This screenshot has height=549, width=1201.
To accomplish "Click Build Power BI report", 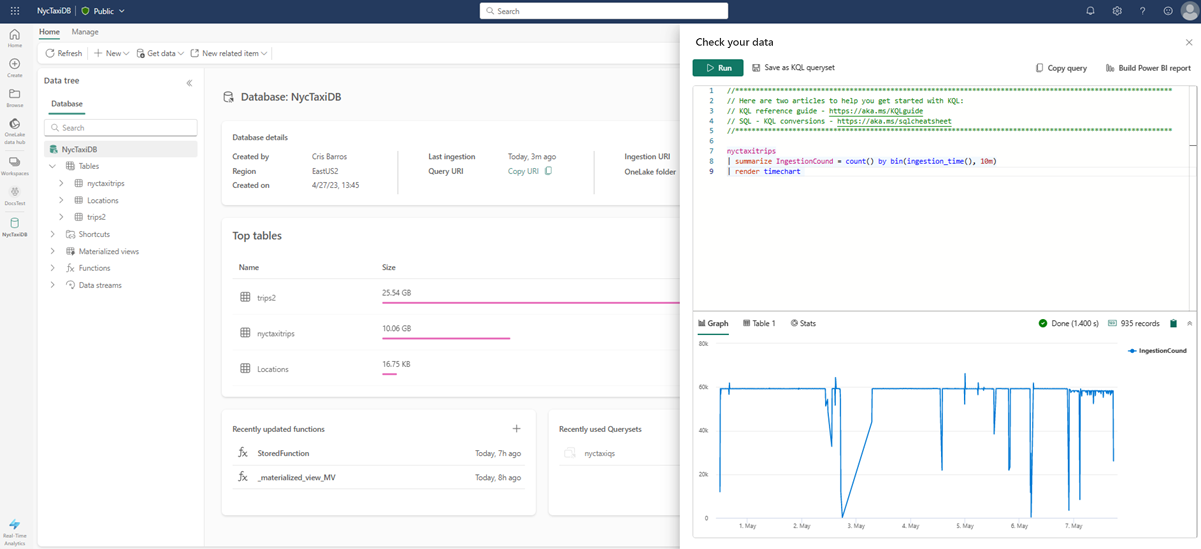I will (x=1148, y=68).
